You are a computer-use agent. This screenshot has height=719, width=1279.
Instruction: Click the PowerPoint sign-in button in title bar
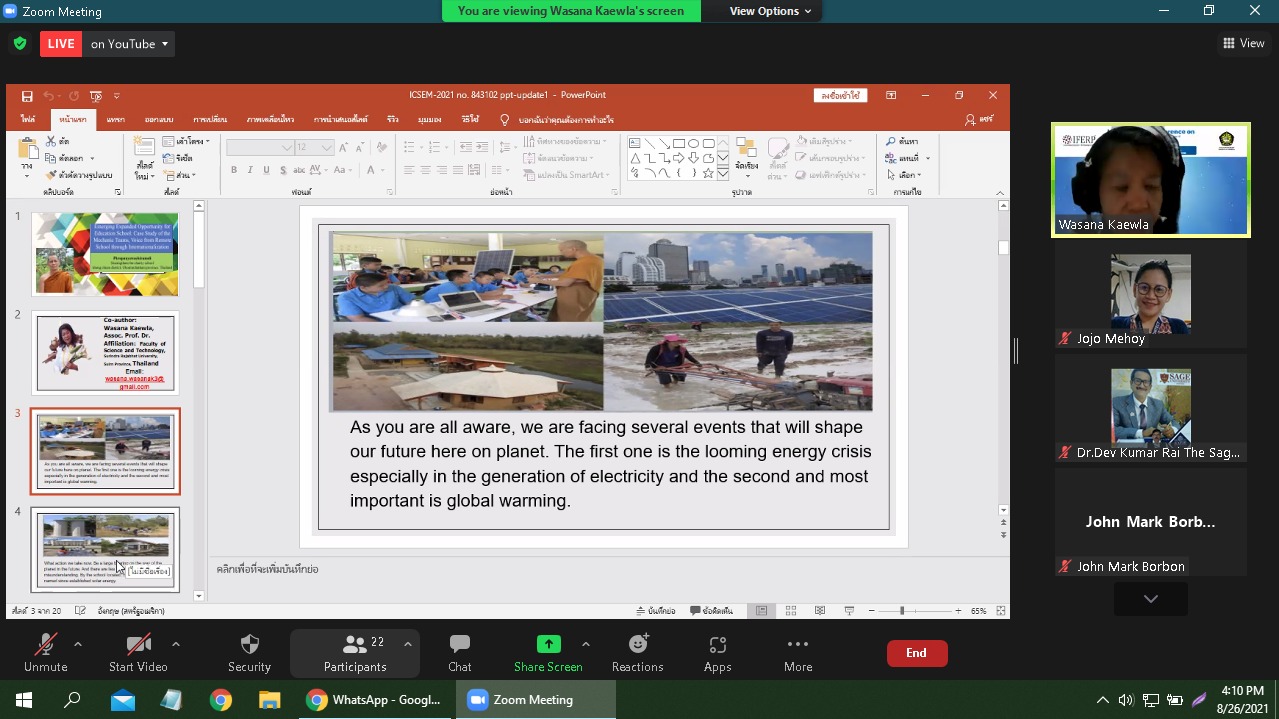click(x=841, y=95)
